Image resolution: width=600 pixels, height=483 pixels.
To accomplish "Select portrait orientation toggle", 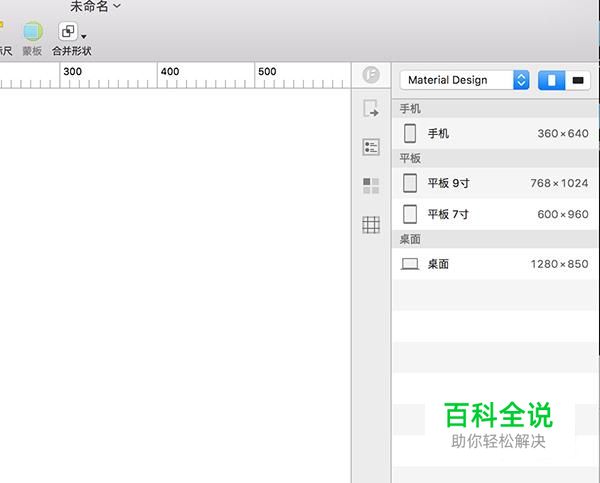I will (x=551, y=80).
